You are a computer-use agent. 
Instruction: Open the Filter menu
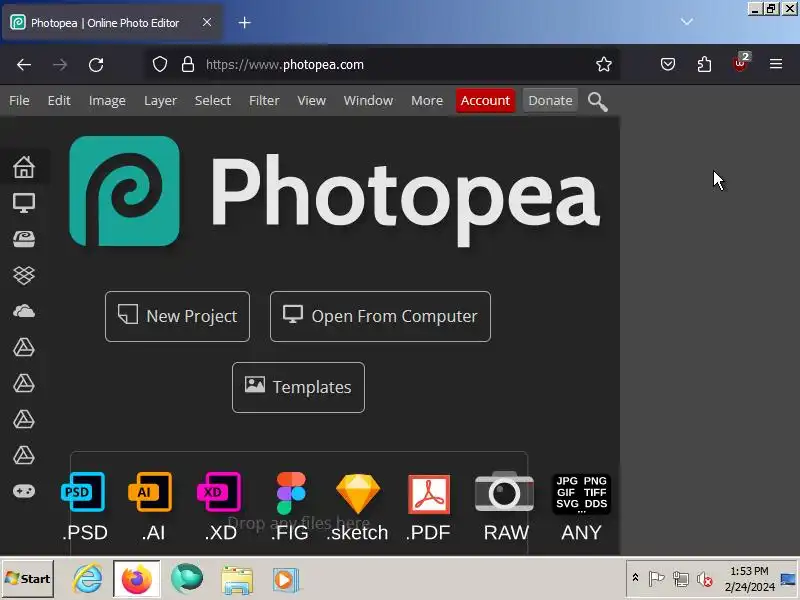[x=264, y=101]
